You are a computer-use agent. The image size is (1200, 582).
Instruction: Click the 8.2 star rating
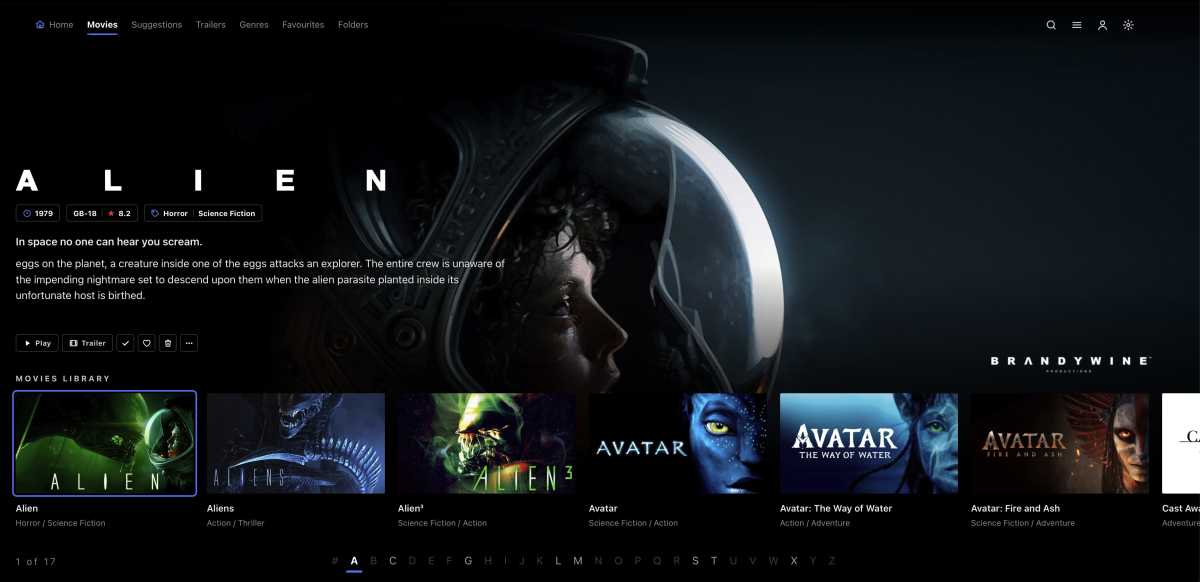[x=119, y=213]
